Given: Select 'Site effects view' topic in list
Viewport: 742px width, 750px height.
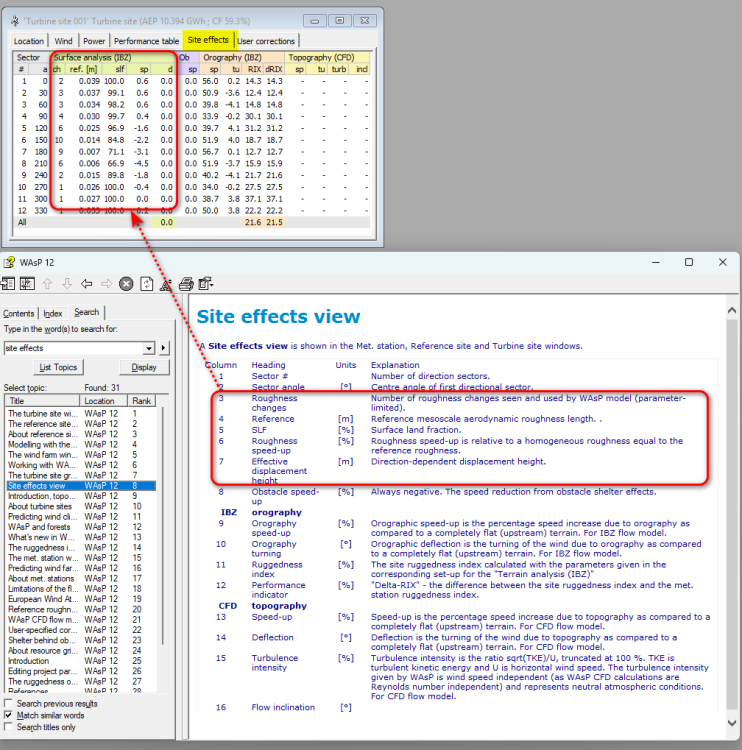Looking at the screenshot, I should pyautogui.click(x=40, y=485).
